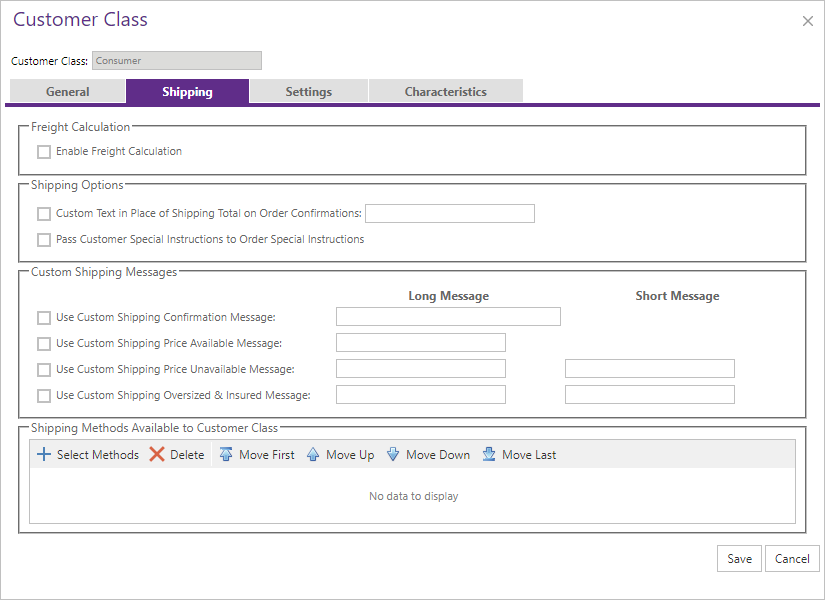This screenshot has width=825, height=600.
Task: Check Use Custom Shipping Price Available Message
Action: click(x=44, y=344)
